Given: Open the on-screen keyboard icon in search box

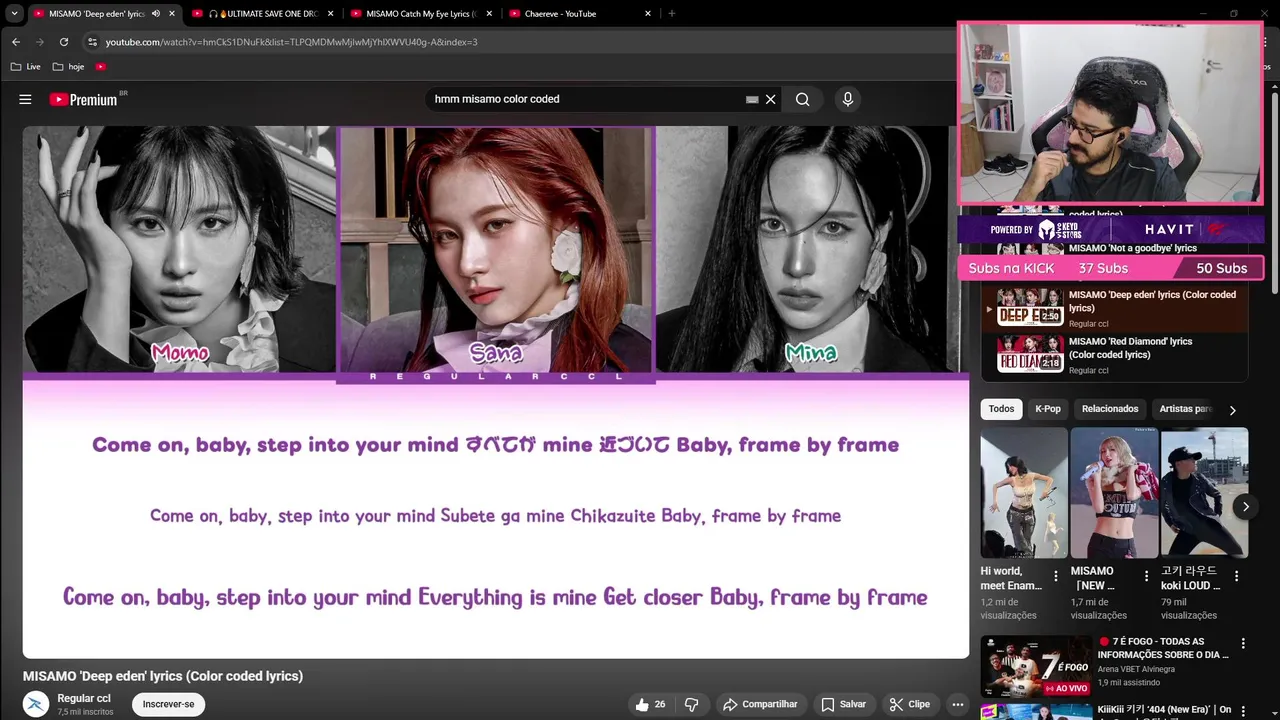Looking at the screenshot, I should point(752,99).
